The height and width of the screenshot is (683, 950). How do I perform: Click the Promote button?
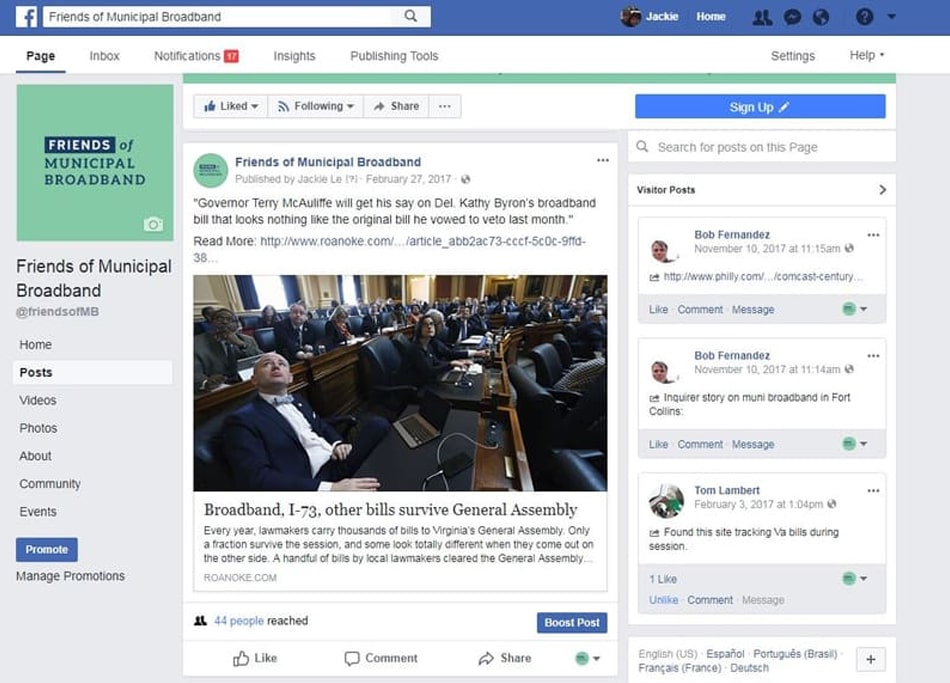[x=47, y=550]
